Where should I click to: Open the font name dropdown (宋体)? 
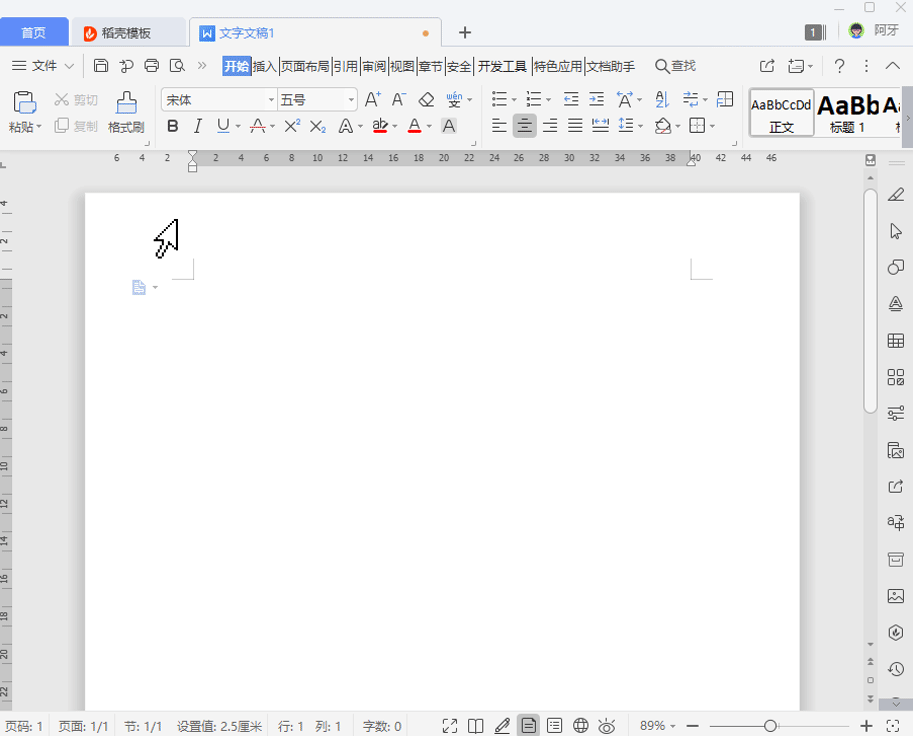(220, 100)
